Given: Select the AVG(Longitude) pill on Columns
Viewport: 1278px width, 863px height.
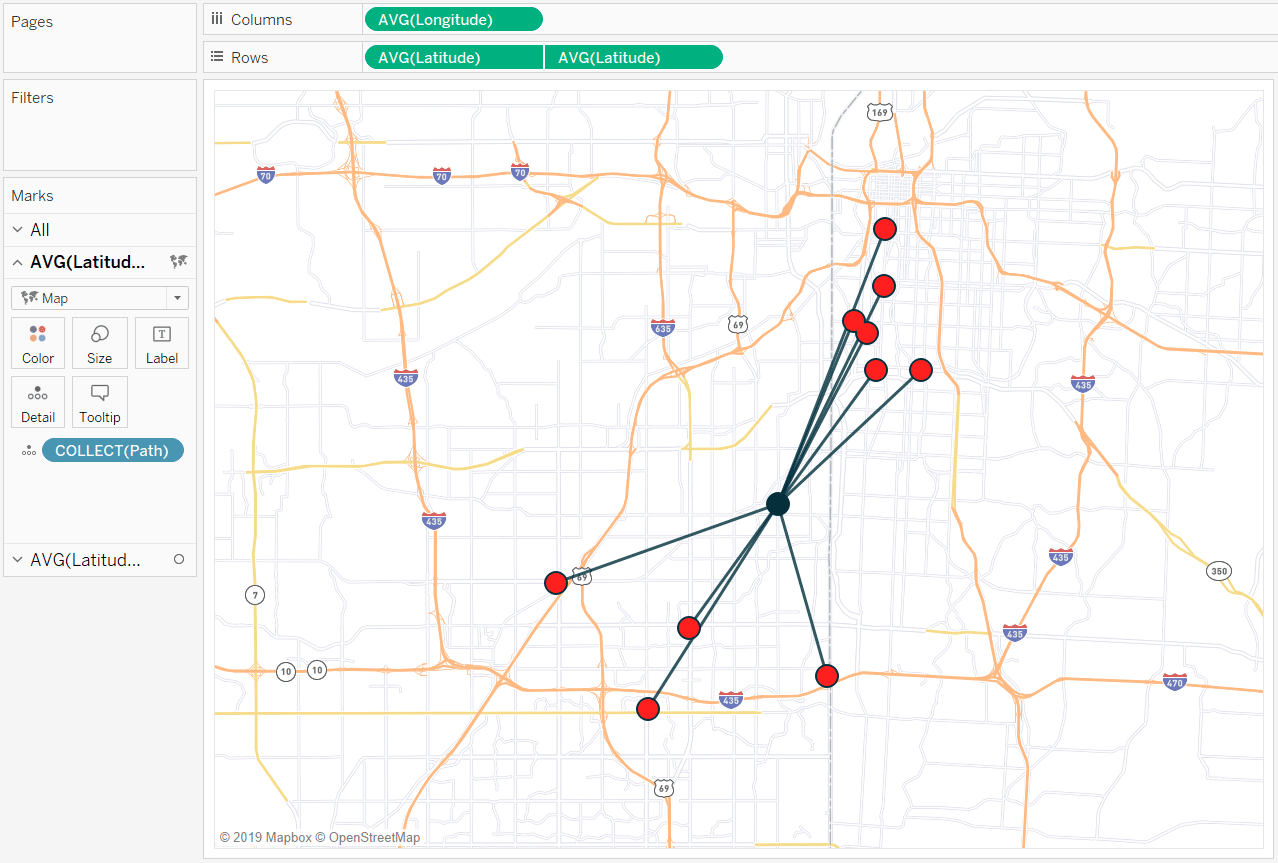Looking at the screenshot, I should 454,19.
